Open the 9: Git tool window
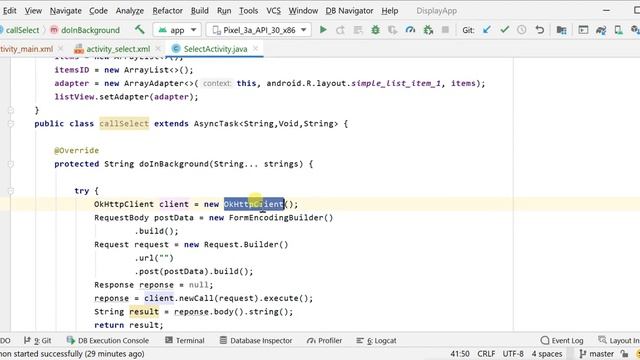Screen dimensions: 640x360 pyautogui.click(x=38, y=340)
